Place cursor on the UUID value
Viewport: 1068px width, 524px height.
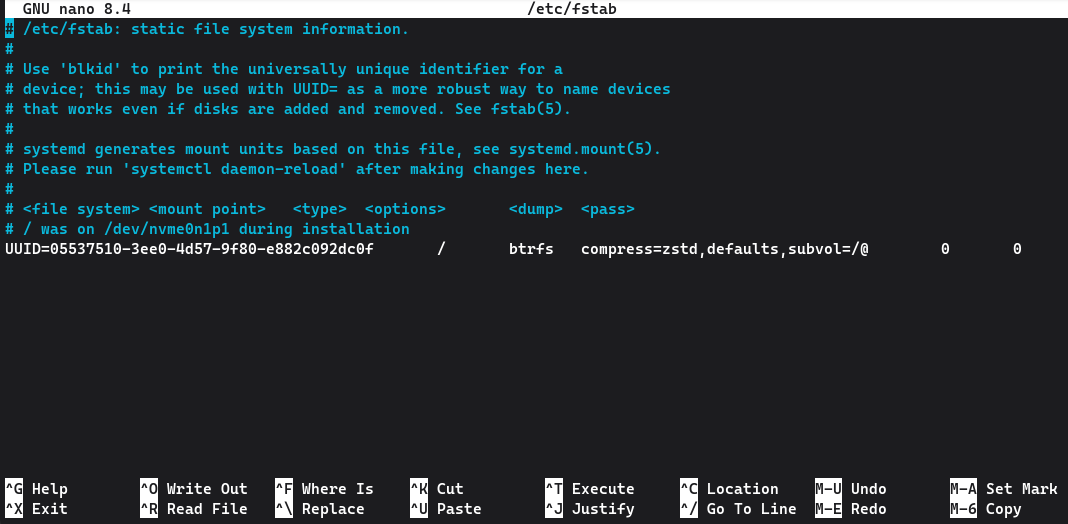(189, 249)
